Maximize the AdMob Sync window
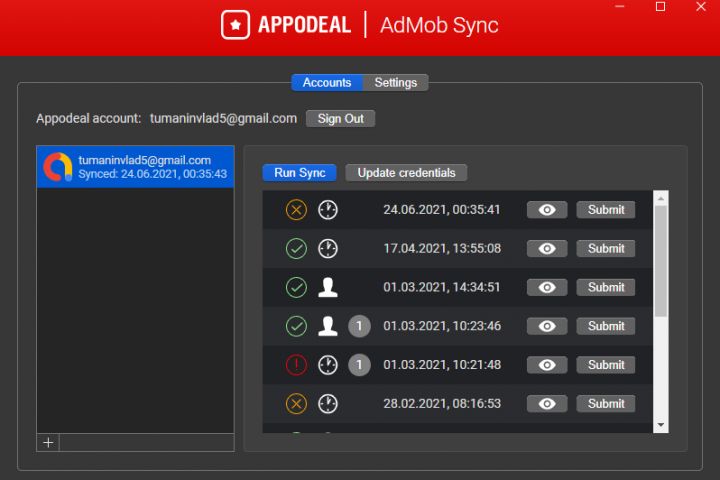 [x=660, y=6]
